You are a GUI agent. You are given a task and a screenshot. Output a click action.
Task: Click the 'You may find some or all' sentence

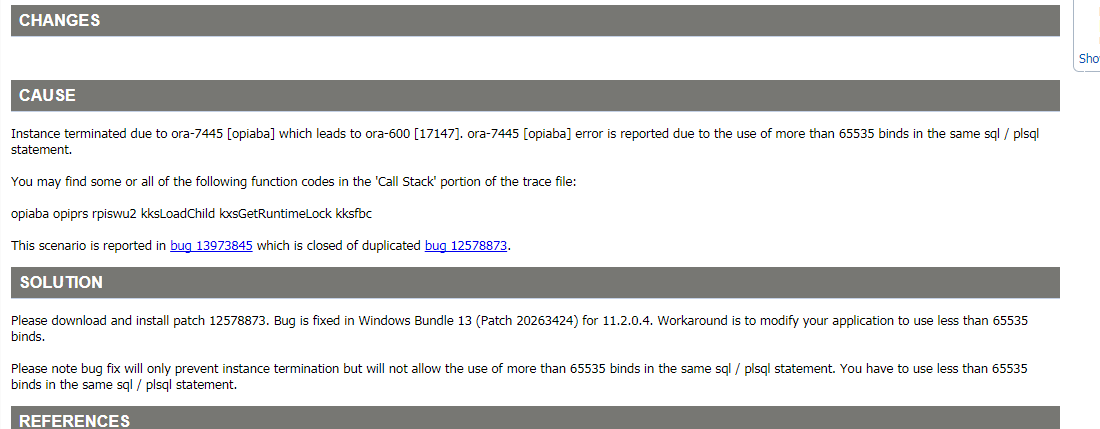click(x=294, y=182)
